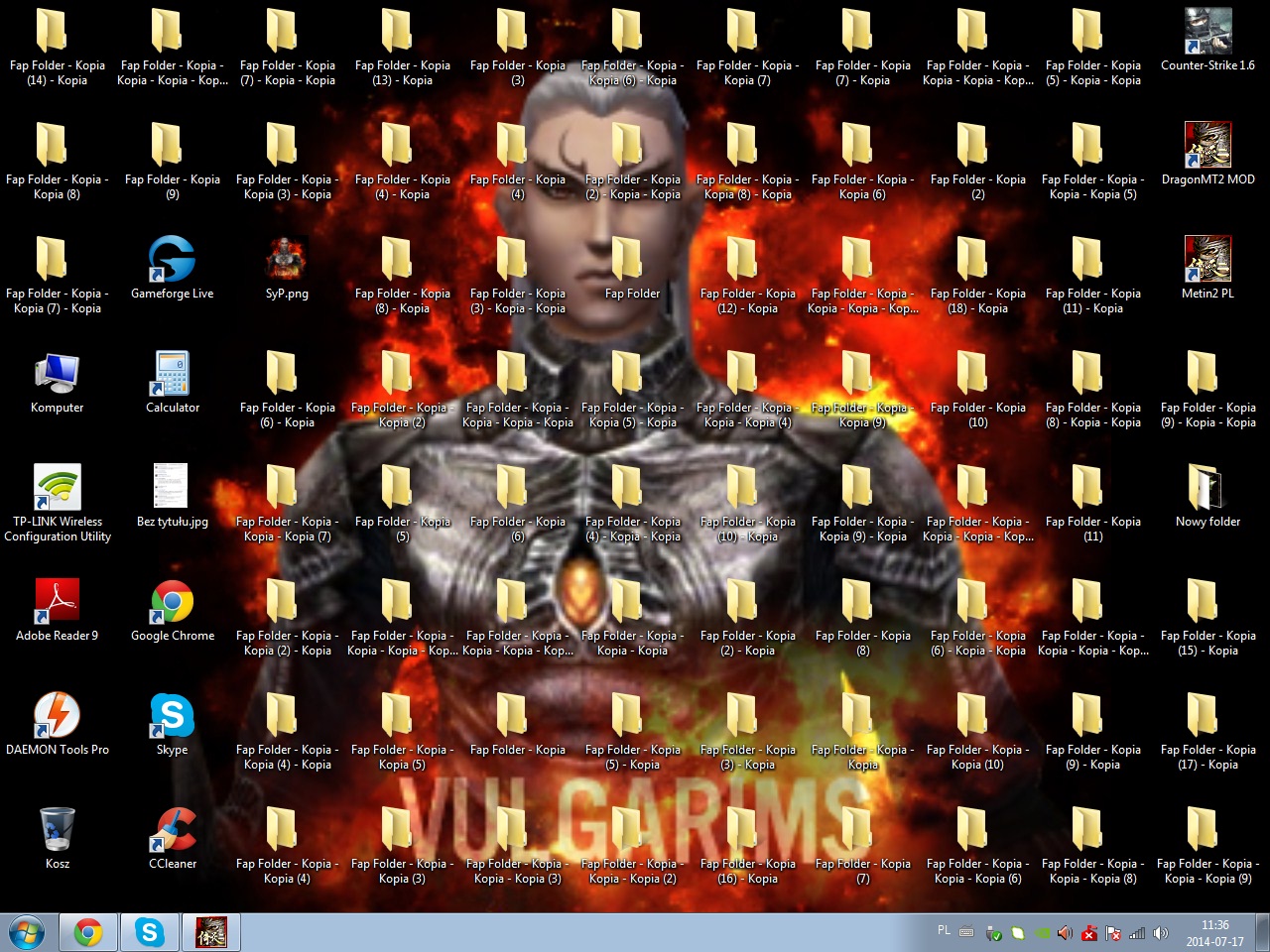
Task: Open the on-screen keyboard tray icon
Action: [x=966, y=932]
